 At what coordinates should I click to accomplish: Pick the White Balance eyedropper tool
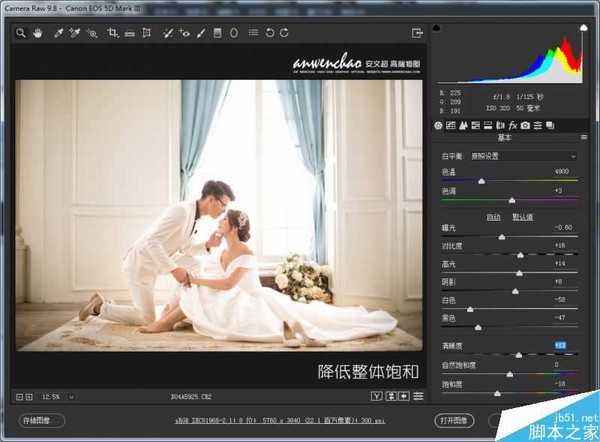tap(58, 33)
